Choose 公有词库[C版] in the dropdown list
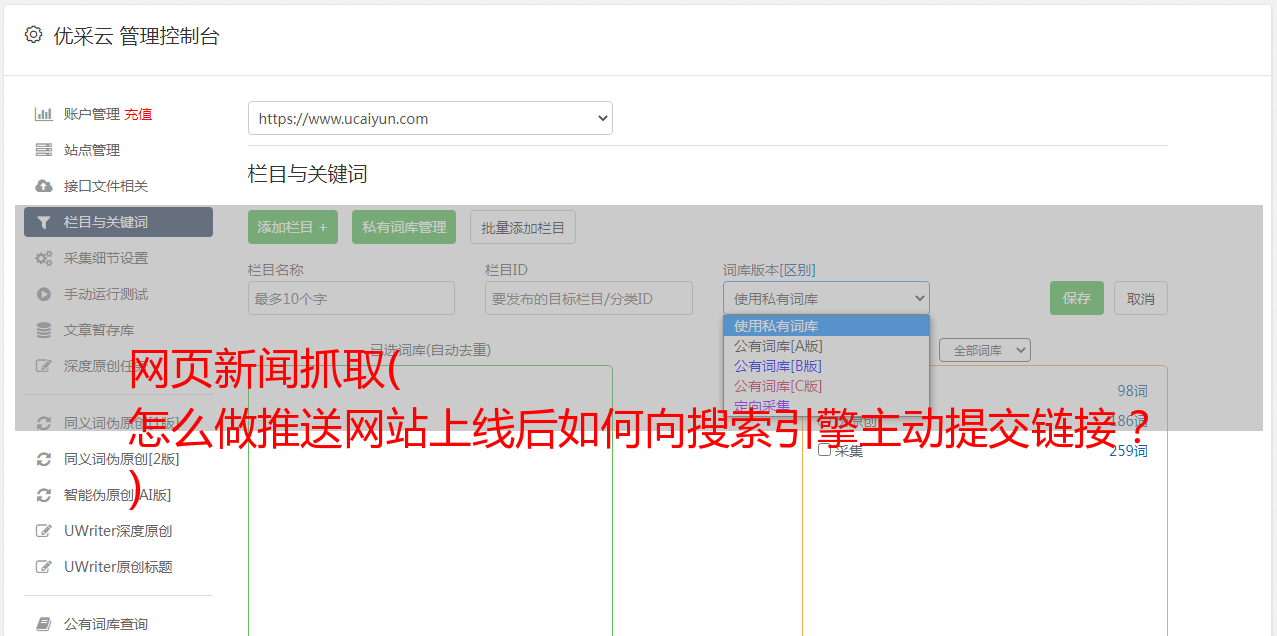The height and width of the screenshot is (636, 1277). click(826, 386)
